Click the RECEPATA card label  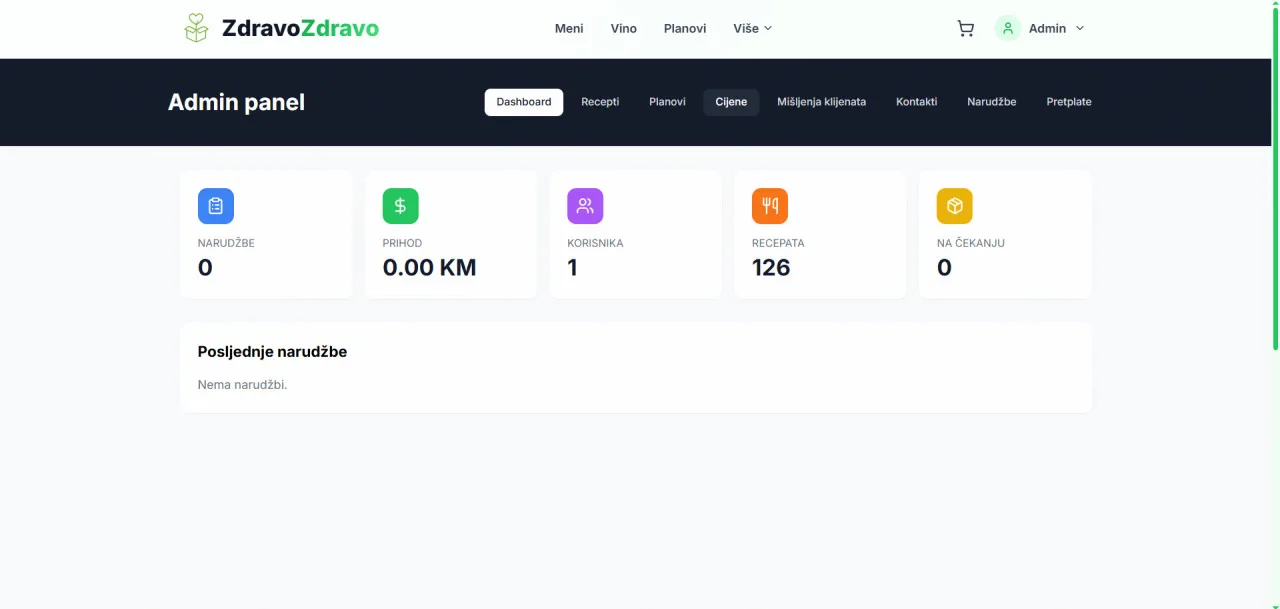tap(778, 243)
